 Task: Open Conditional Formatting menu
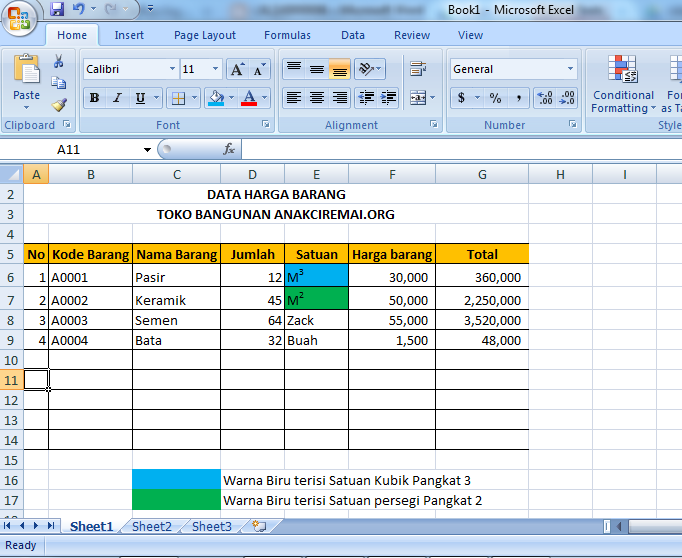pos(623,84)
